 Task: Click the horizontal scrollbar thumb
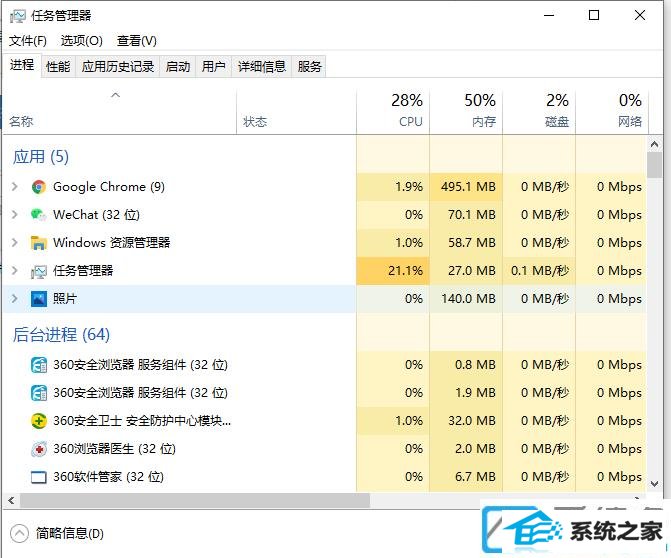[x=195, y=500]
